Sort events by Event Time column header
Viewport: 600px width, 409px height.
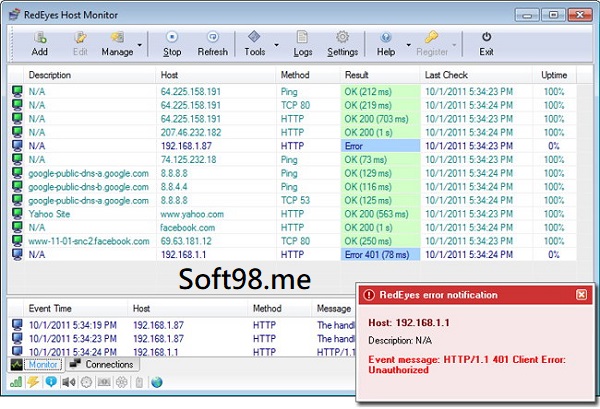(x=76, y=308)
